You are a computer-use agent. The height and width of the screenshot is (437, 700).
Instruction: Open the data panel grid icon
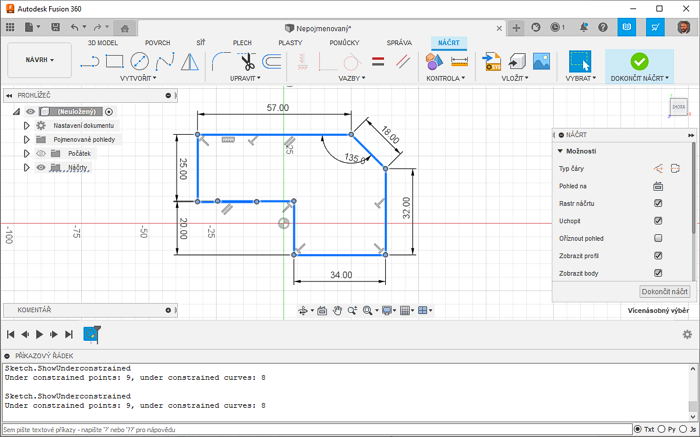[x=10, y=27]
